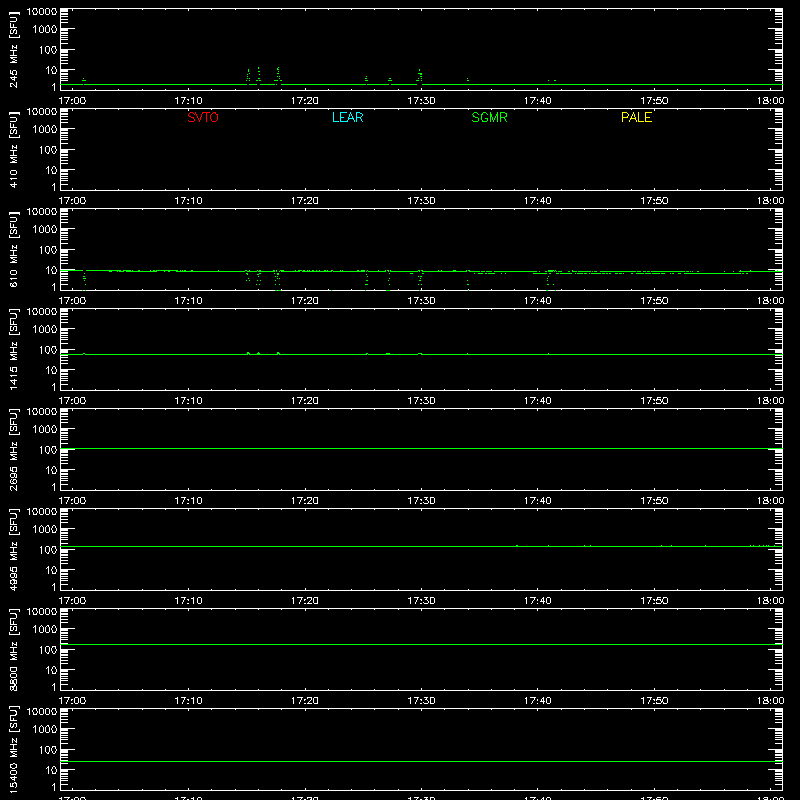This screenshot has width=800, height=800.
Task: Click the 1415 MHz [SFU] axis label
Action: 14,350
